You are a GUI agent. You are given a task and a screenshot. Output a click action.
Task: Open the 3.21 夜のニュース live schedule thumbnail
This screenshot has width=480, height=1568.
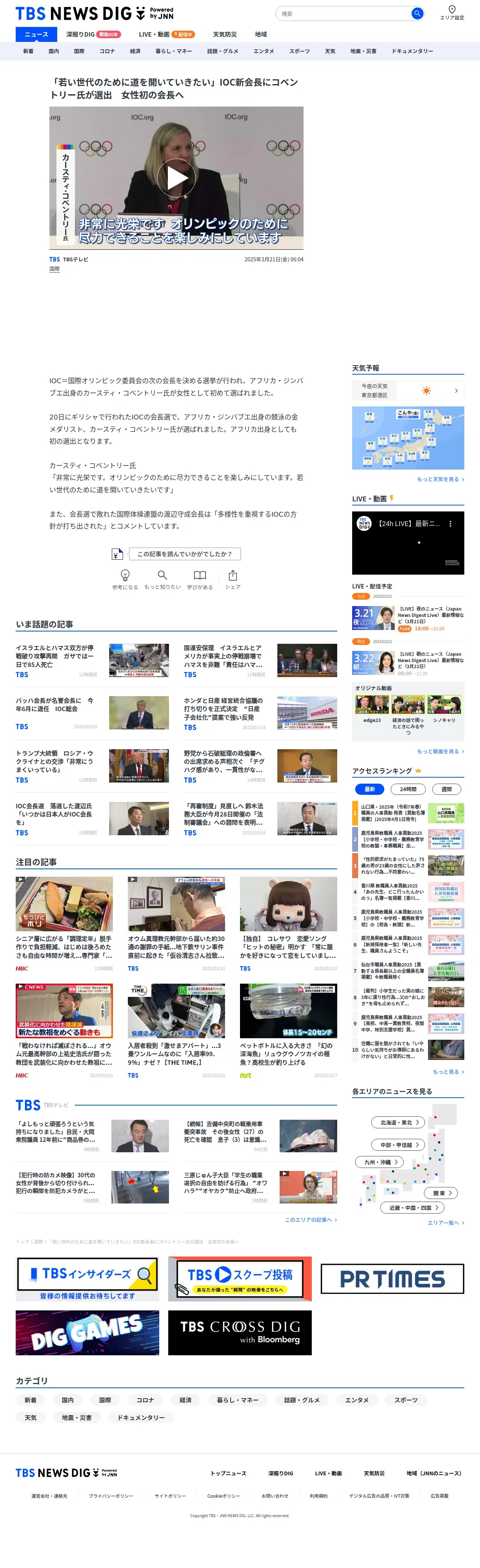(373, 618)
